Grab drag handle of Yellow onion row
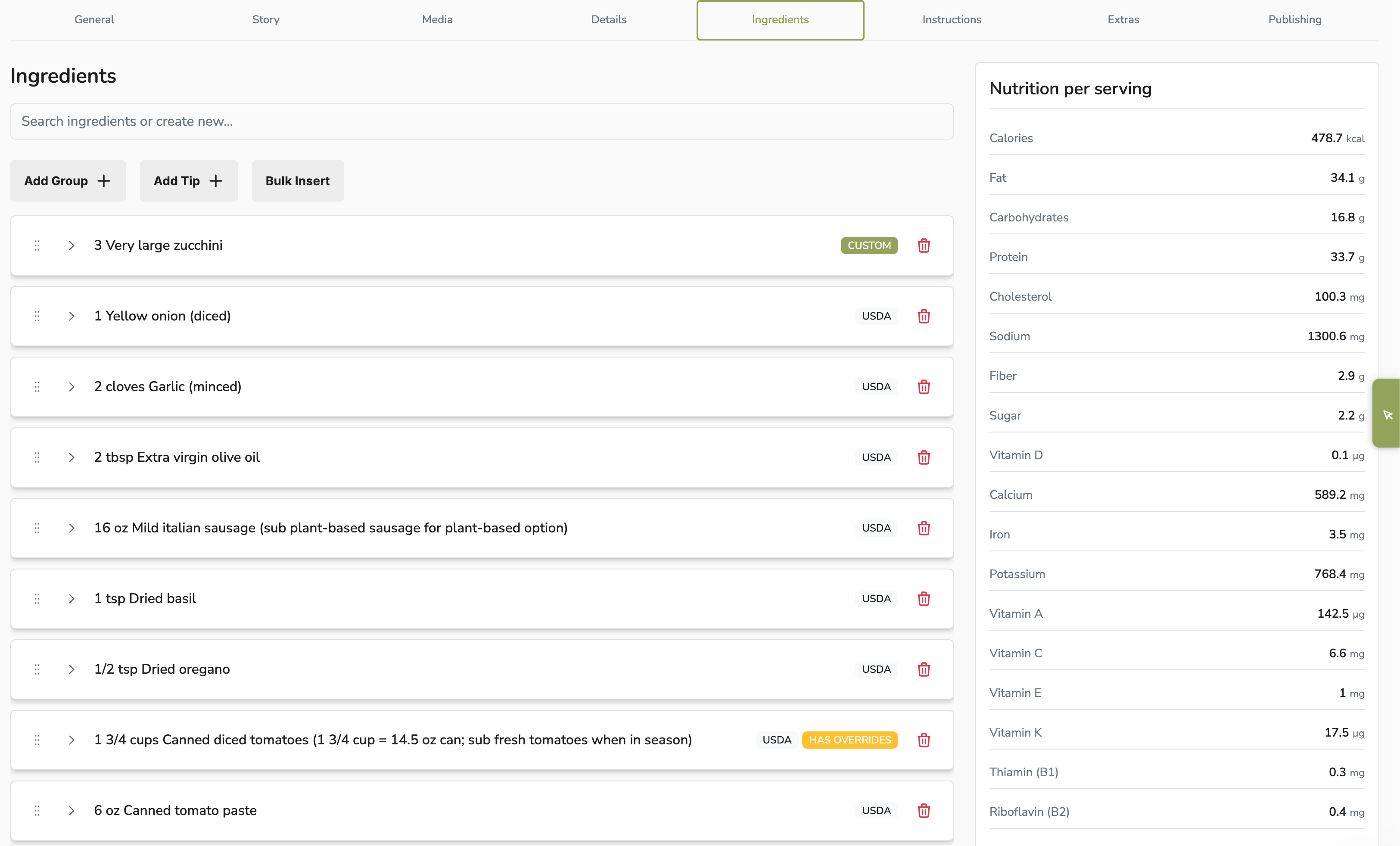 (x=37, y=316)
